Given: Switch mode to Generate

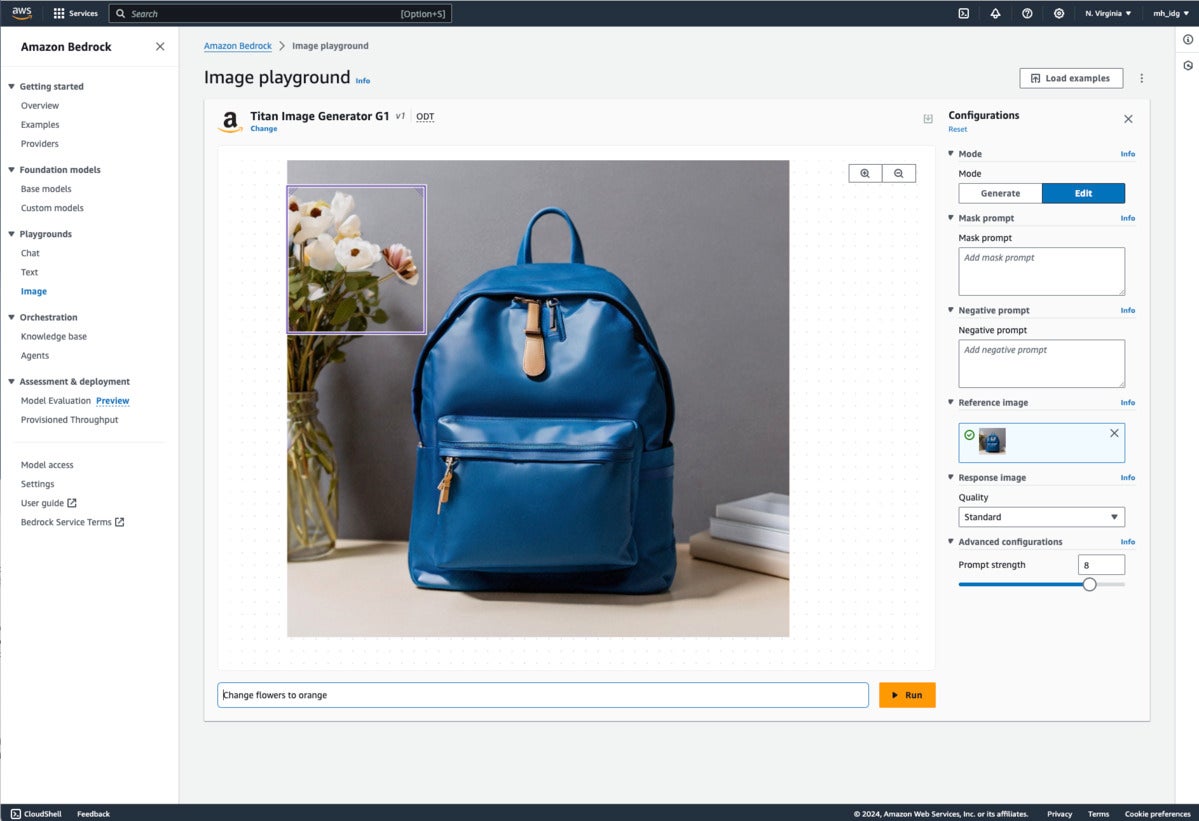Looking at the screenshot, I should pyautogui.click(x=1000, y=193).
